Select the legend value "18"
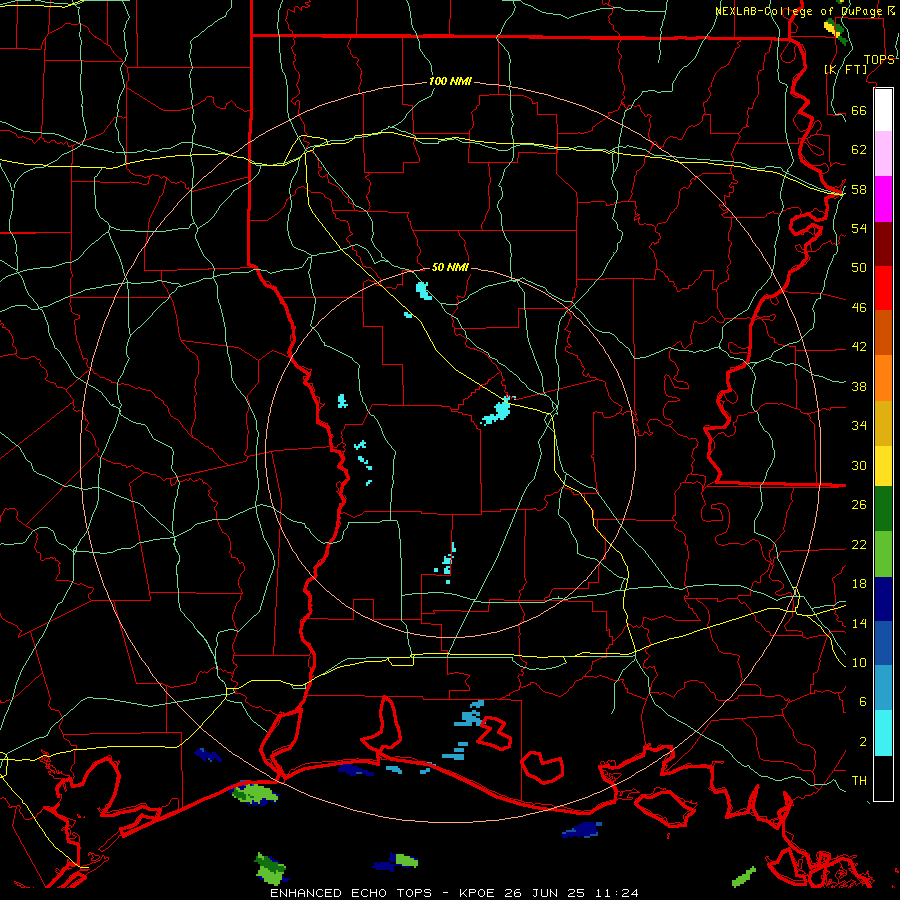Viewport: 900px width, 900px height. (859, 584)
